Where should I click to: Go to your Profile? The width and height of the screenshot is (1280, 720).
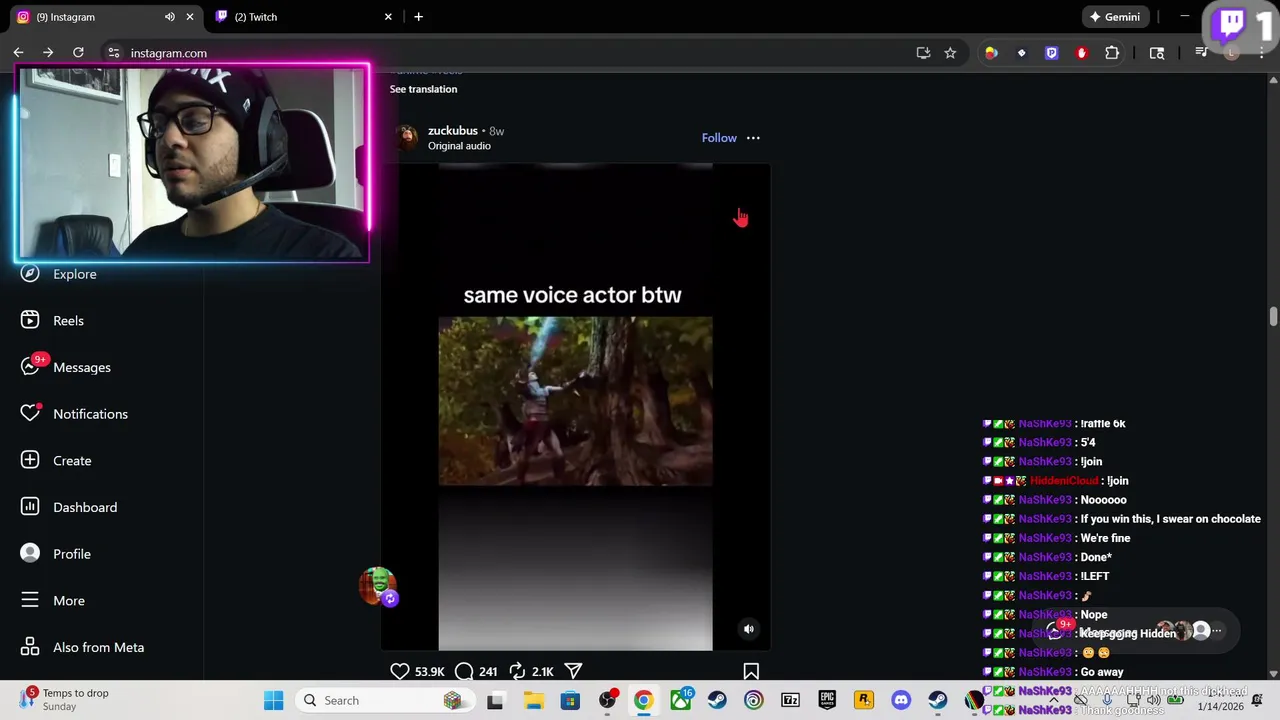[x=56, y=554]
